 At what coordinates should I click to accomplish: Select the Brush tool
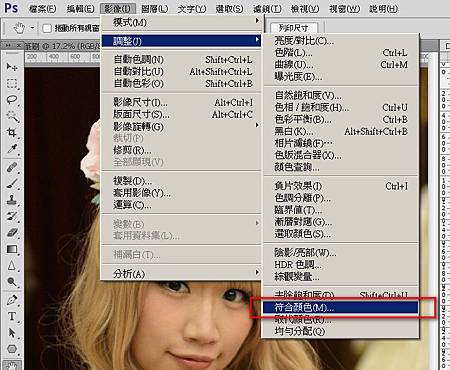[12, 183]
